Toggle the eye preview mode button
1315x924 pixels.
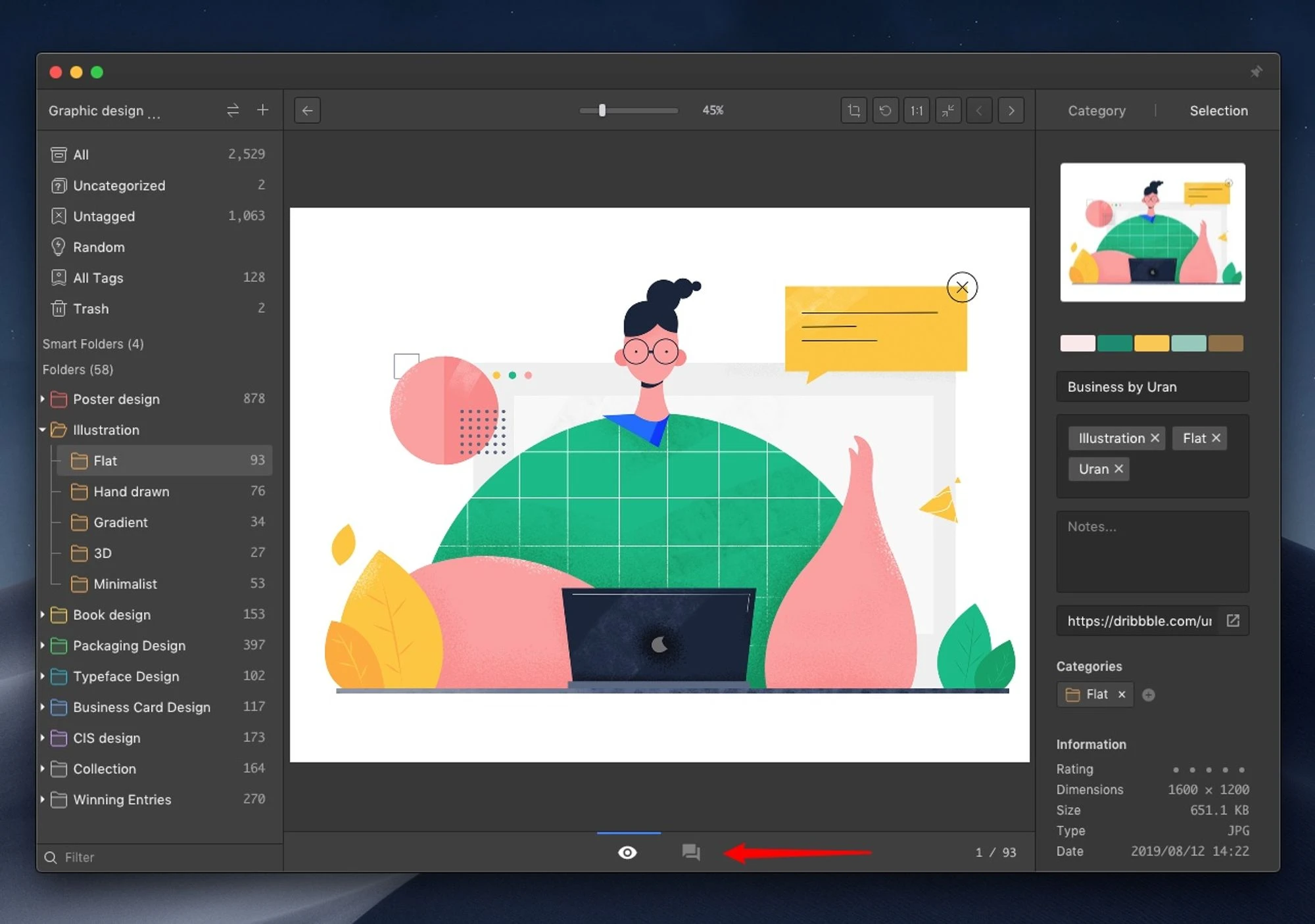(x=627, y=852)
